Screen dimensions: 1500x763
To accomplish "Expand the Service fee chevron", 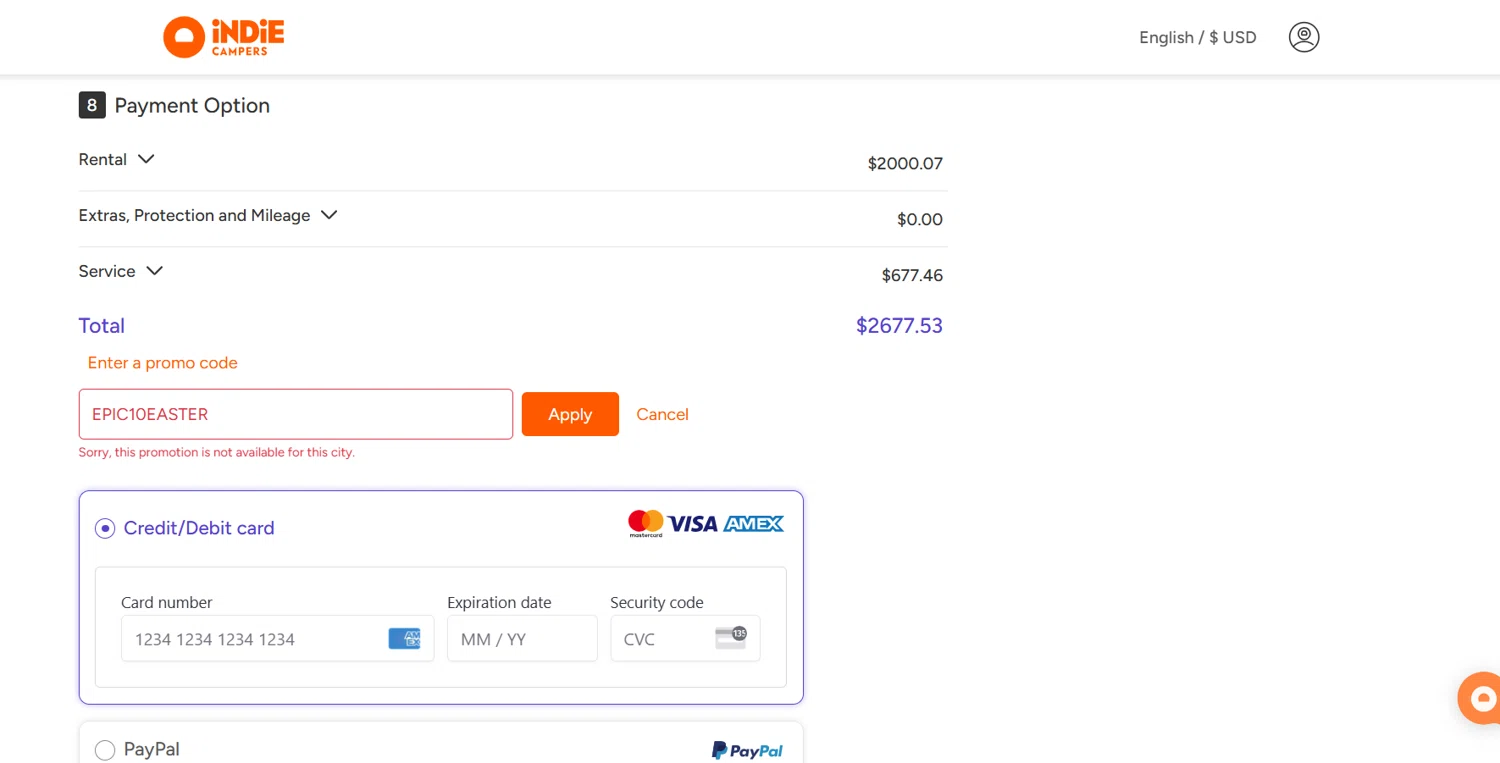I will (x=154, y=271).
